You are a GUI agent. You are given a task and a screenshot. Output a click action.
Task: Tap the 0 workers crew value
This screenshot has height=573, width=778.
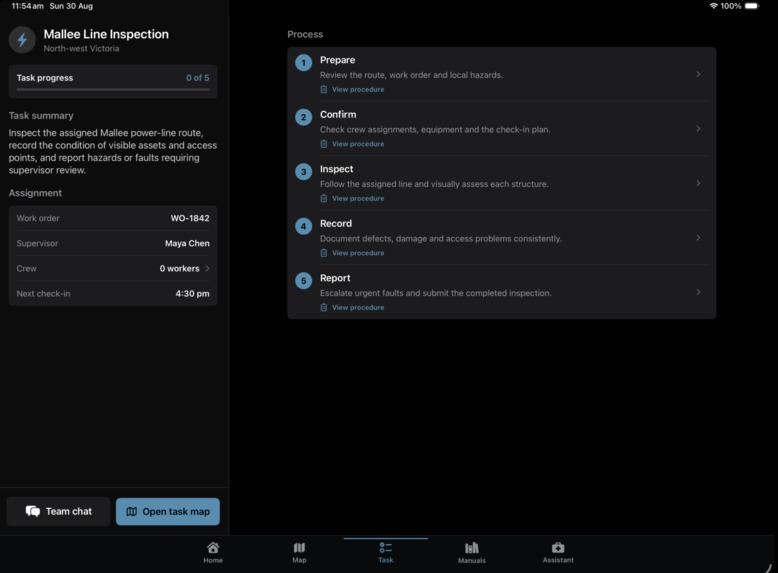pyautogui.click(x=179, y=268)
